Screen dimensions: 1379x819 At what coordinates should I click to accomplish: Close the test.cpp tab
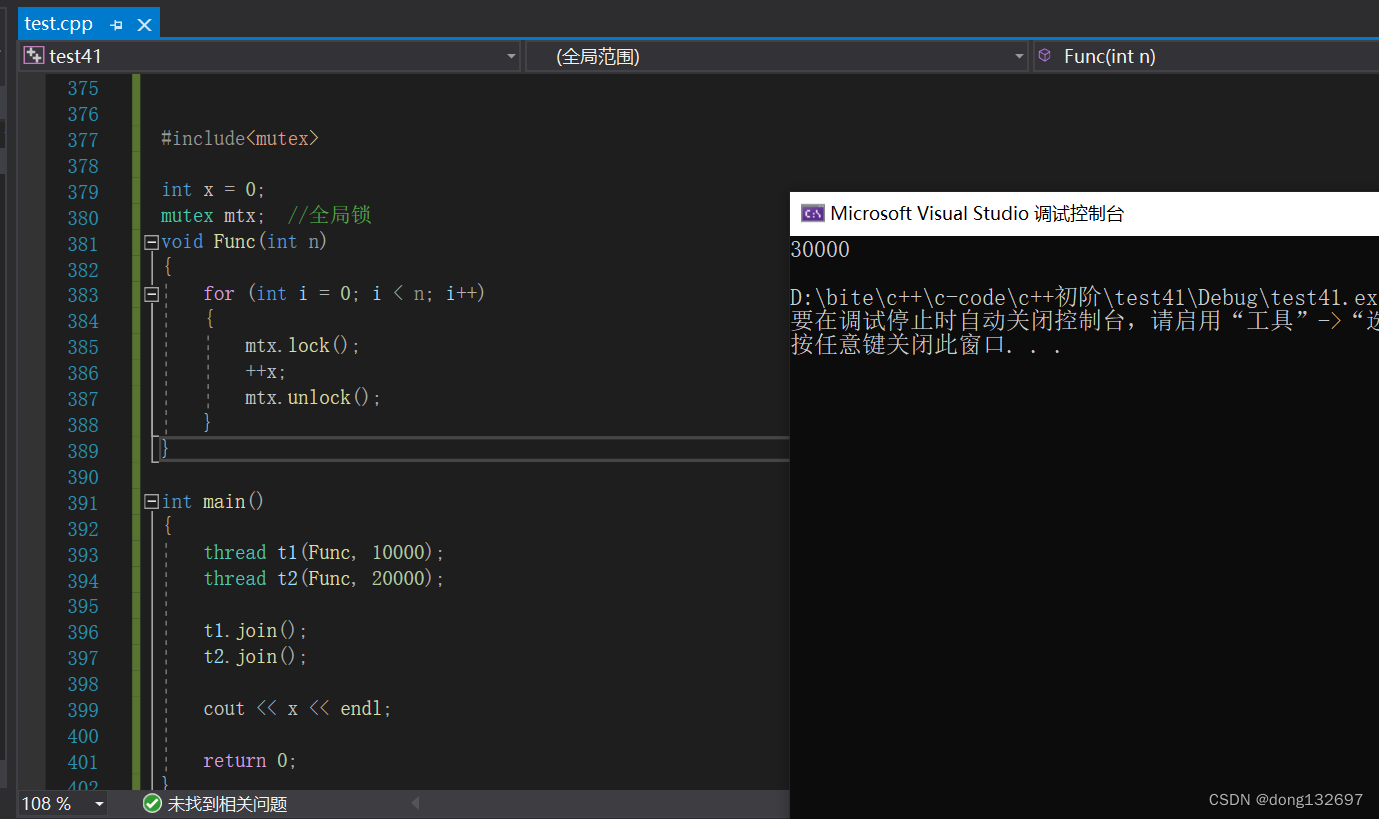144,24
